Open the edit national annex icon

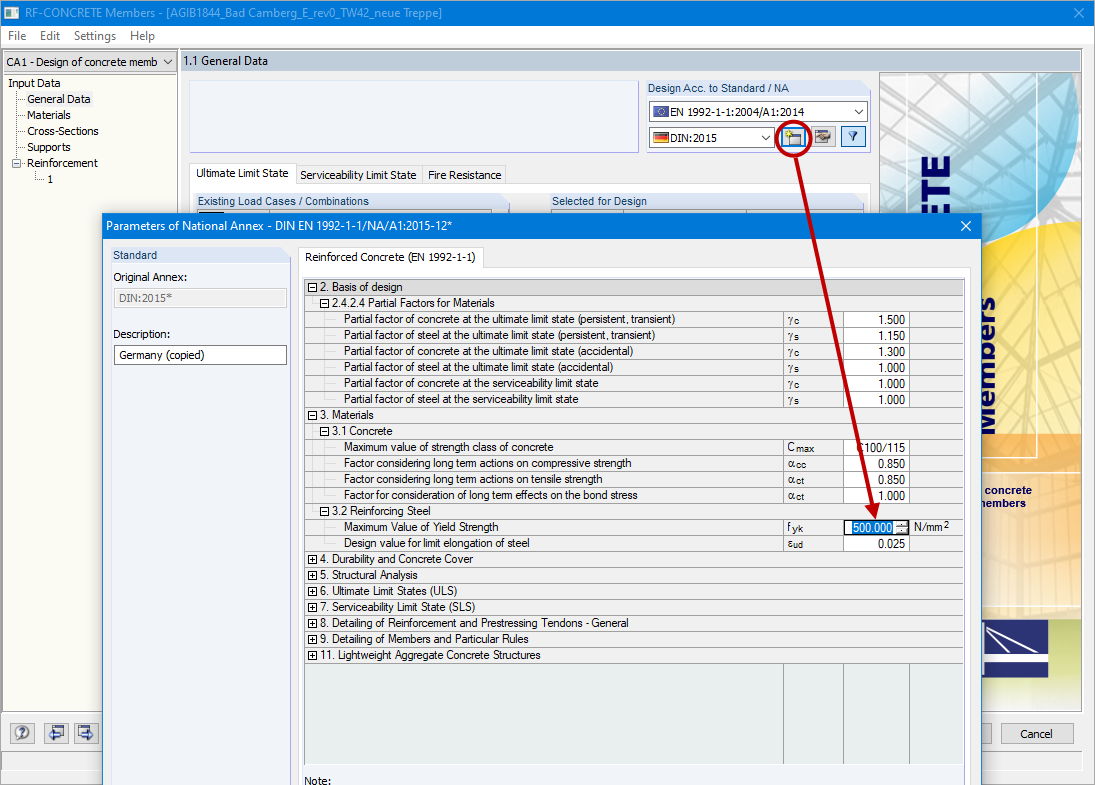822,137
